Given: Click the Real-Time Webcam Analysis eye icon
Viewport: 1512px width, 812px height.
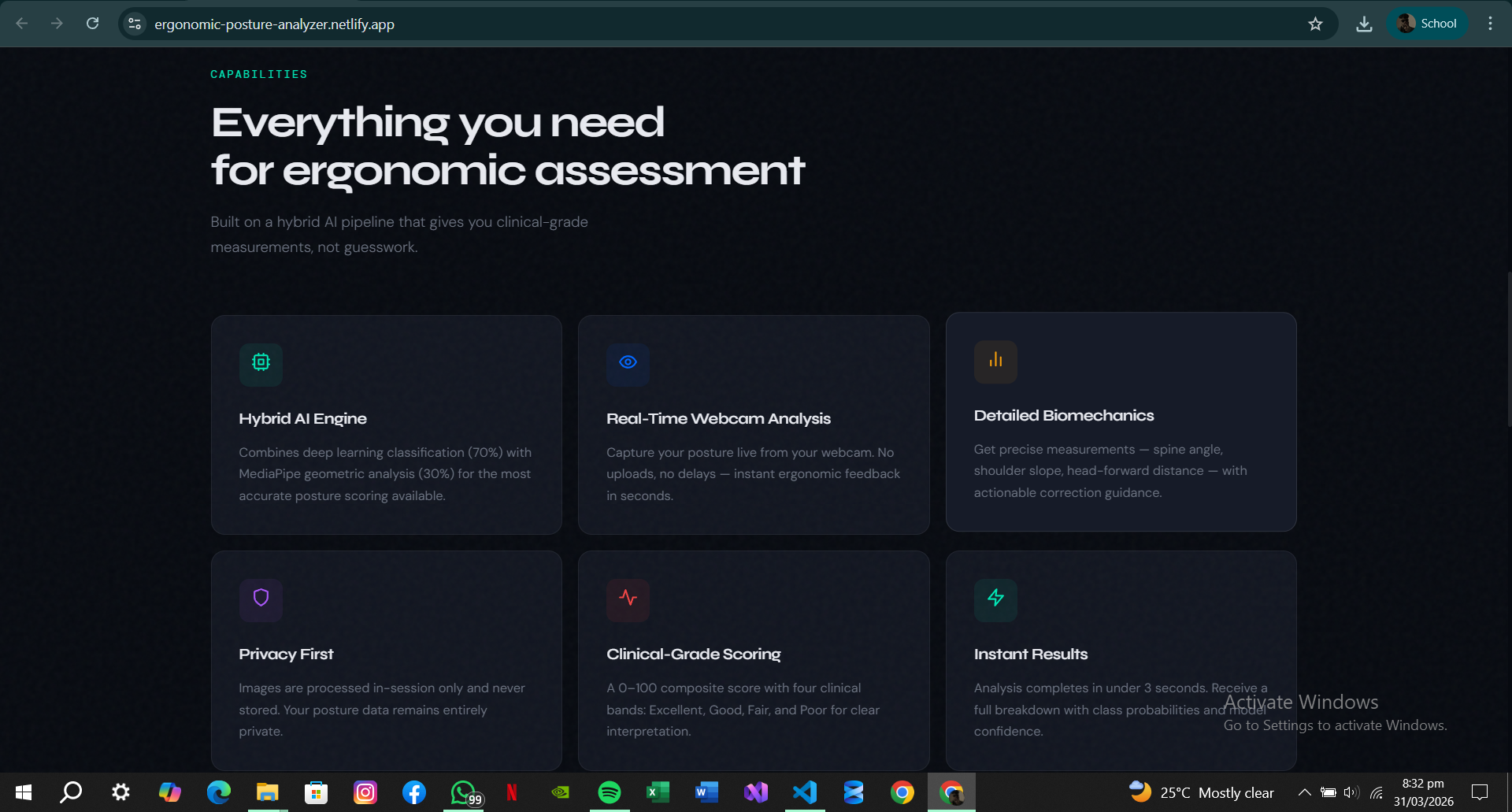Looking at the screenshot, I should click(x=628, y=362).
